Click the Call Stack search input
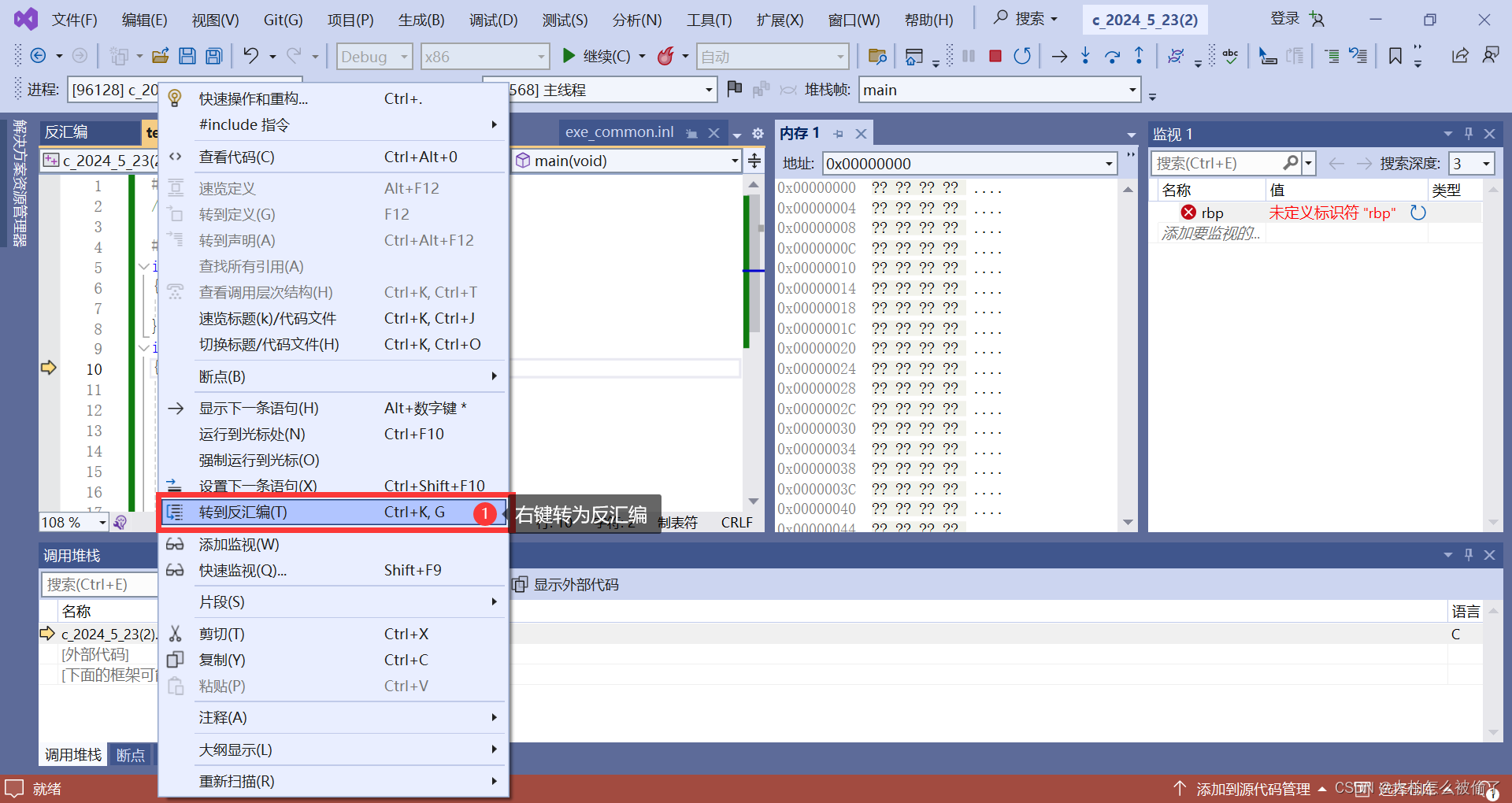1512x803 pixels. (x=98, y=584)
